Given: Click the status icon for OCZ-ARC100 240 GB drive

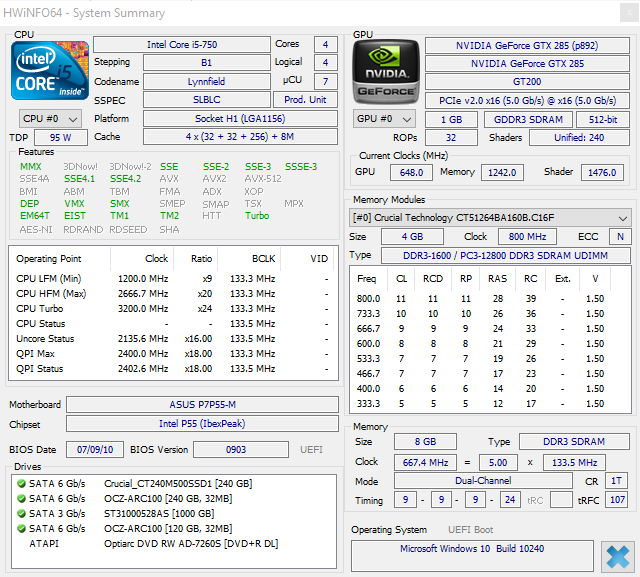Looking at the screenshot, I should click(x=21, y=499).
